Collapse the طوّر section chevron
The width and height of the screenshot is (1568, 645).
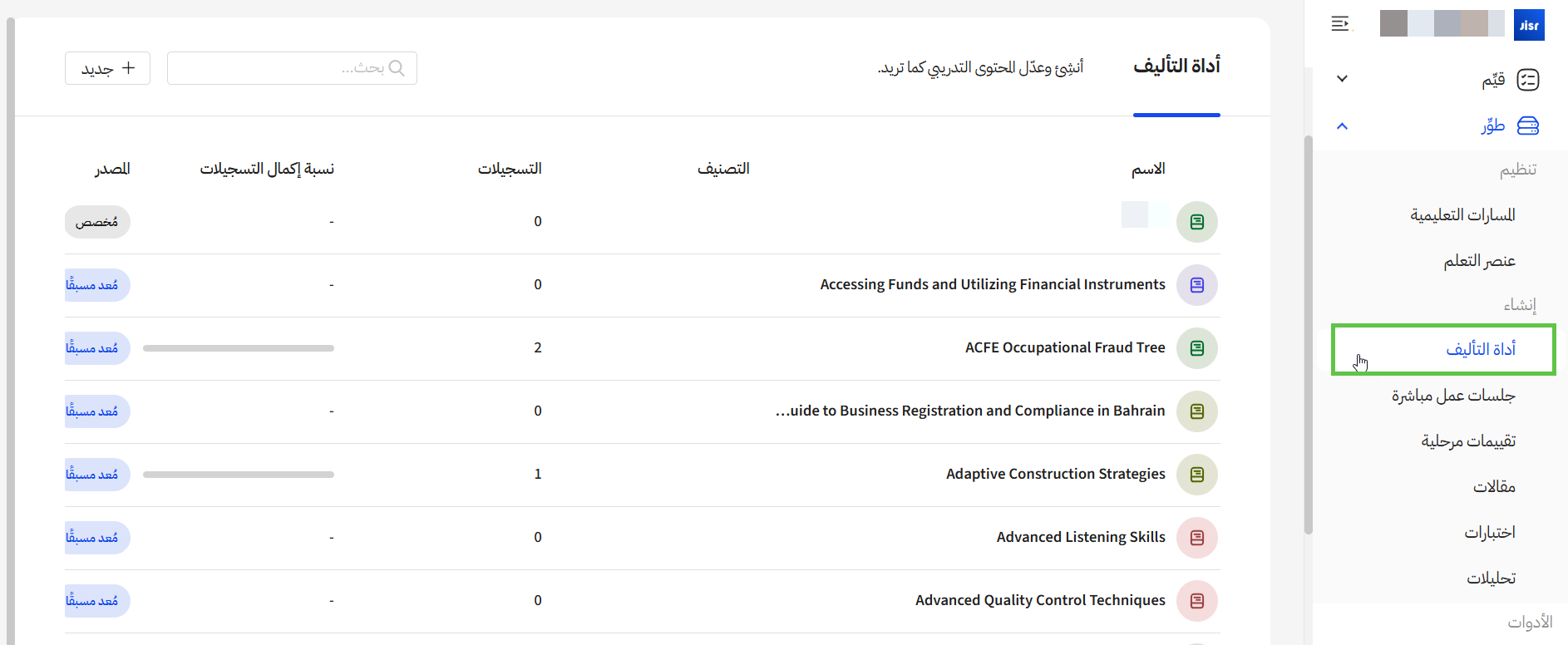(x=1342, y=126)
